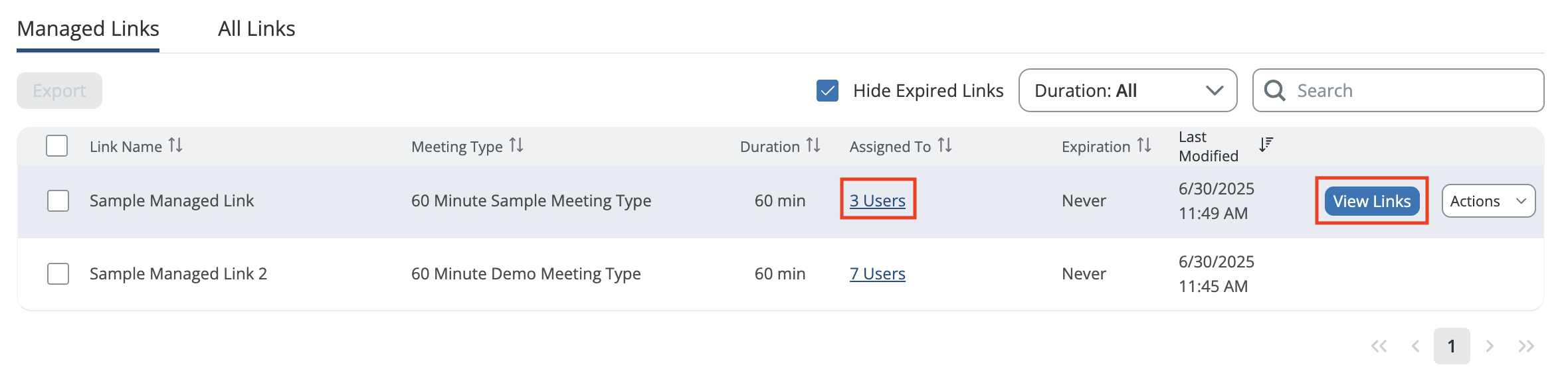
Task: Tick the Sample Managed Link 2 checkbox
Action: point(58,273)
